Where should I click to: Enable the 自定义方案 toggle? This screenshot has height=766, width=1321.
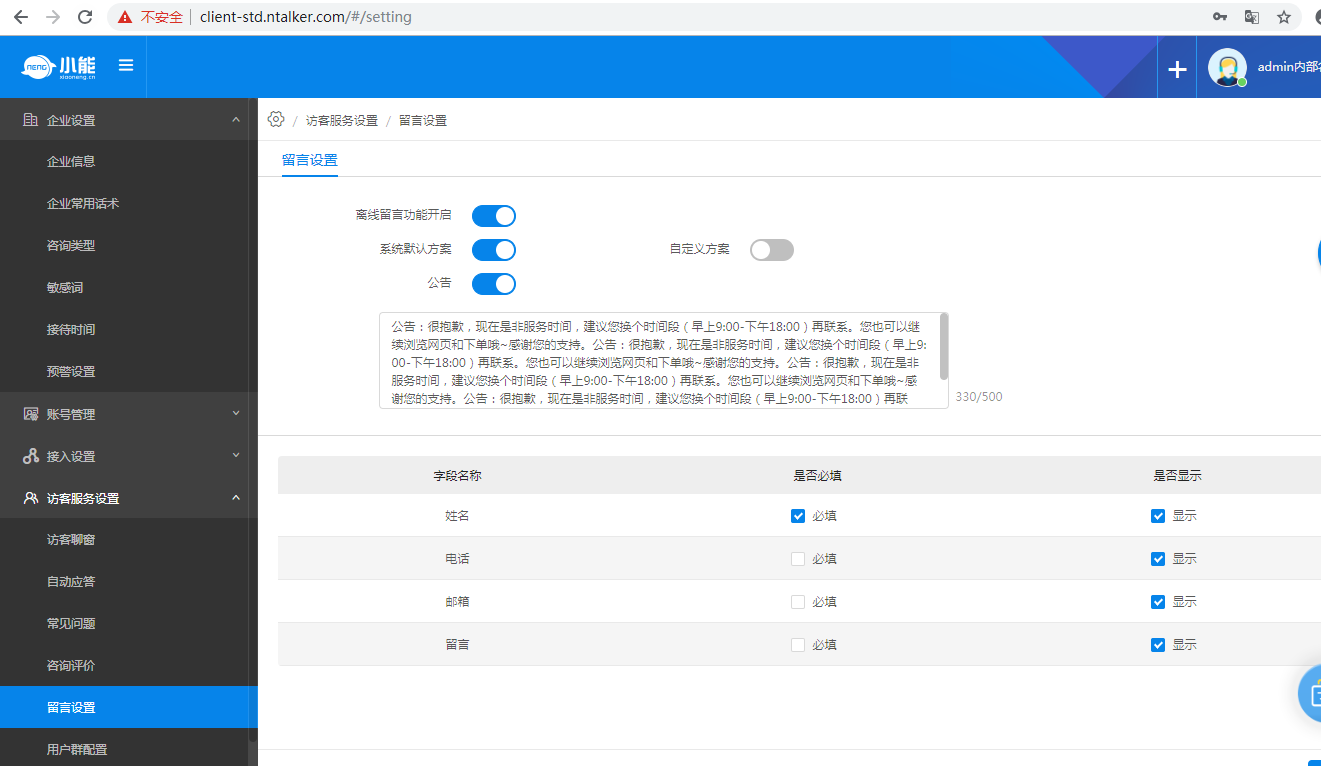tap(772, 250)
